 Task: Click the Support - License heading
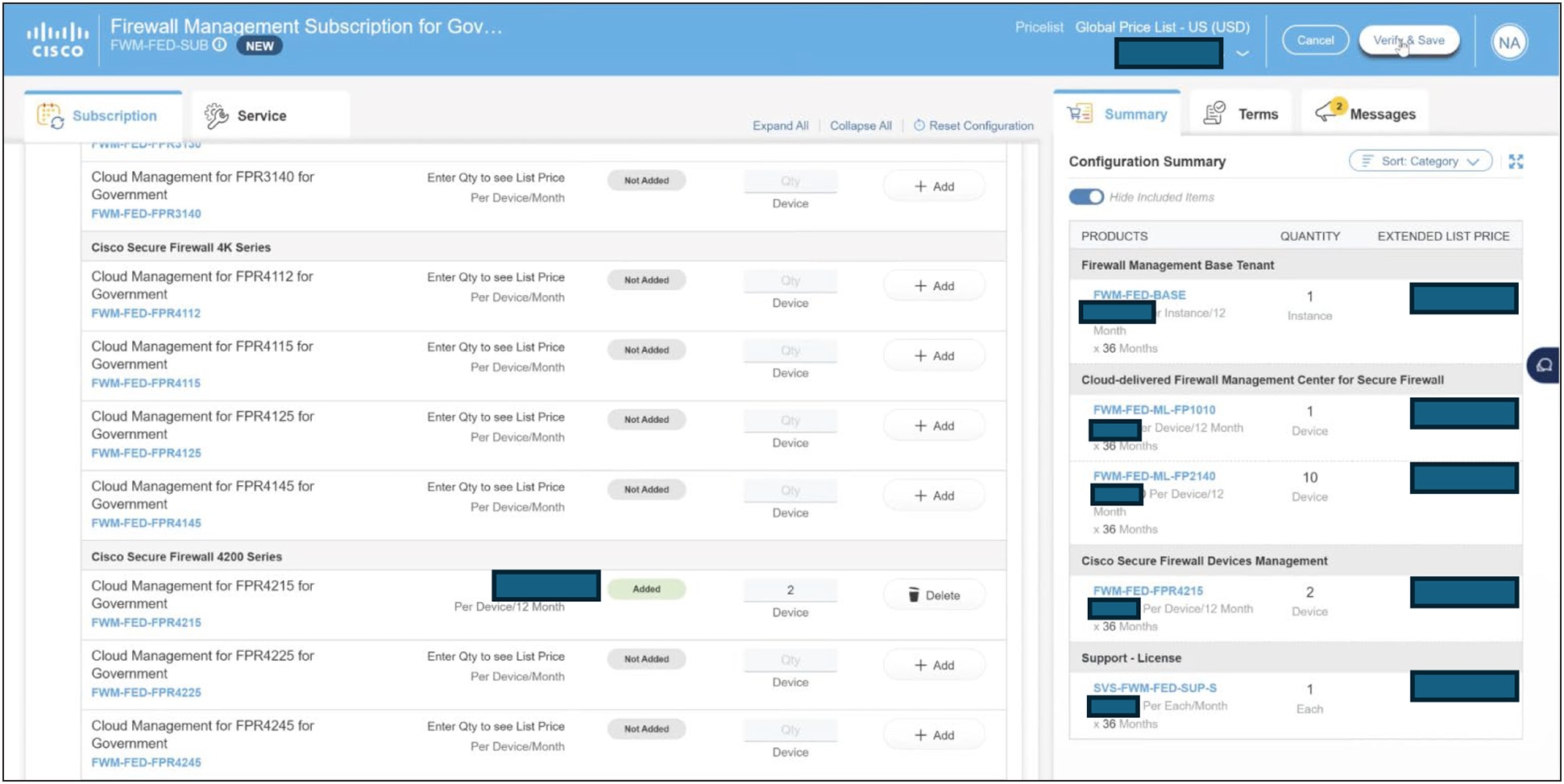point(1130,659)
